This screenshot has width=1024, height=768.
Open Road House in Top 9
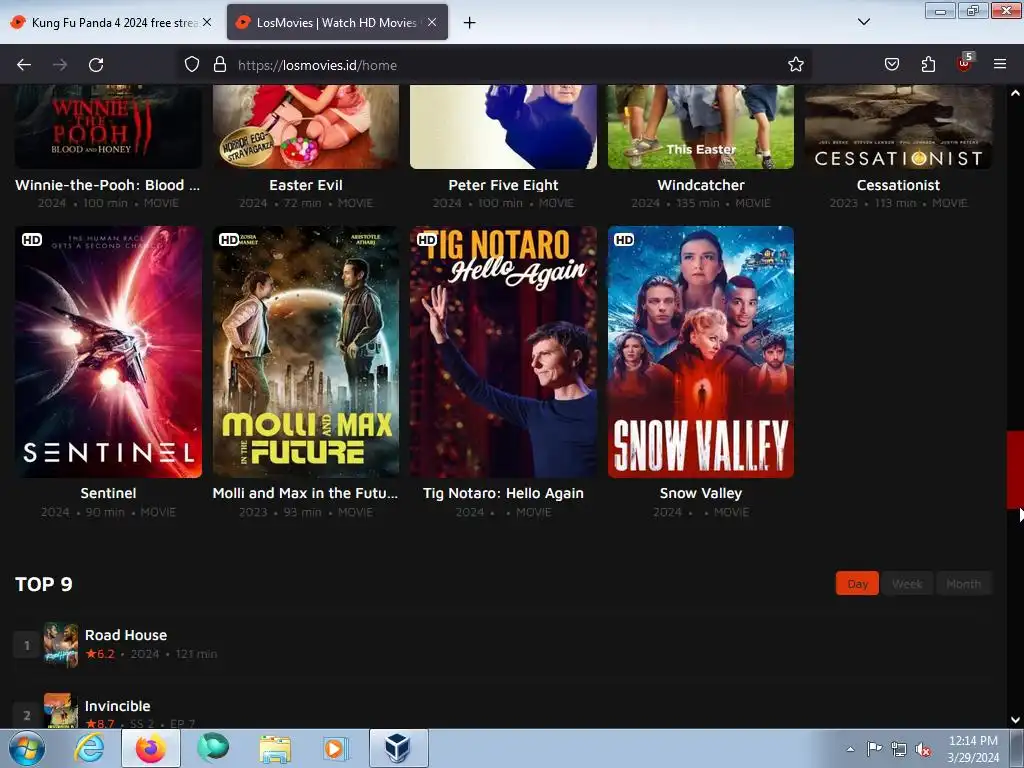tap(126, 635)
